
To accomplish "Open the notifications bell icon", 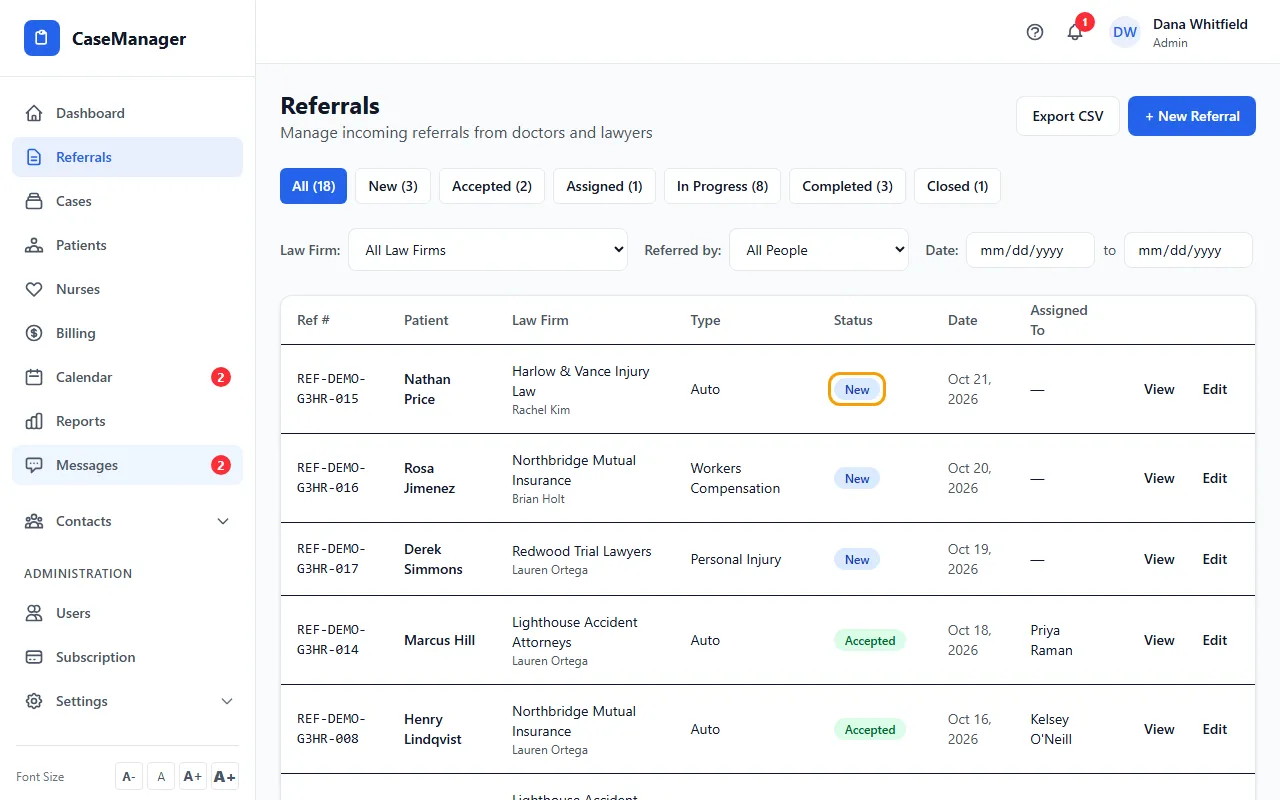I will (x=1075, y=32).
